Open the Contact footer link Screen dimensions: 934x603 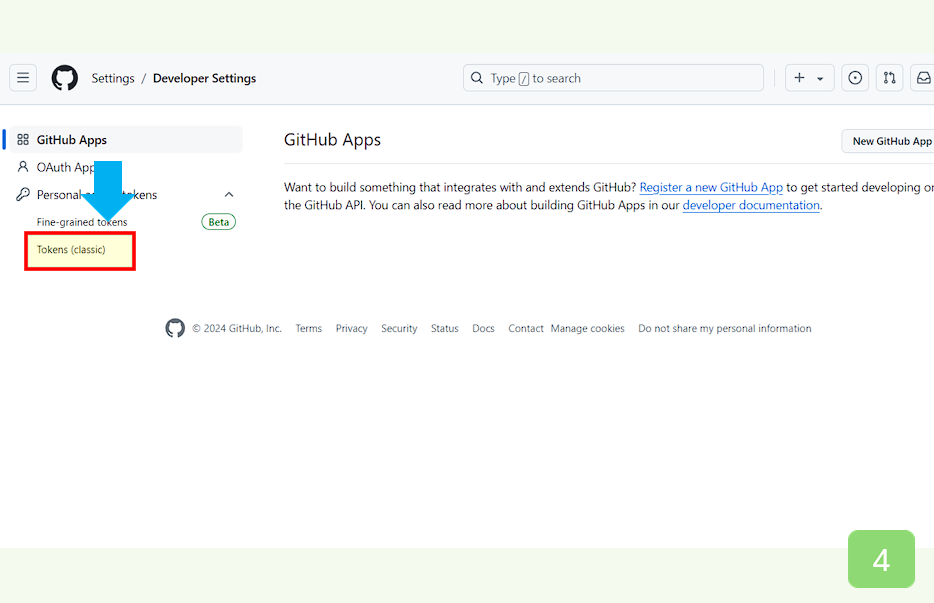click(526, 328)
